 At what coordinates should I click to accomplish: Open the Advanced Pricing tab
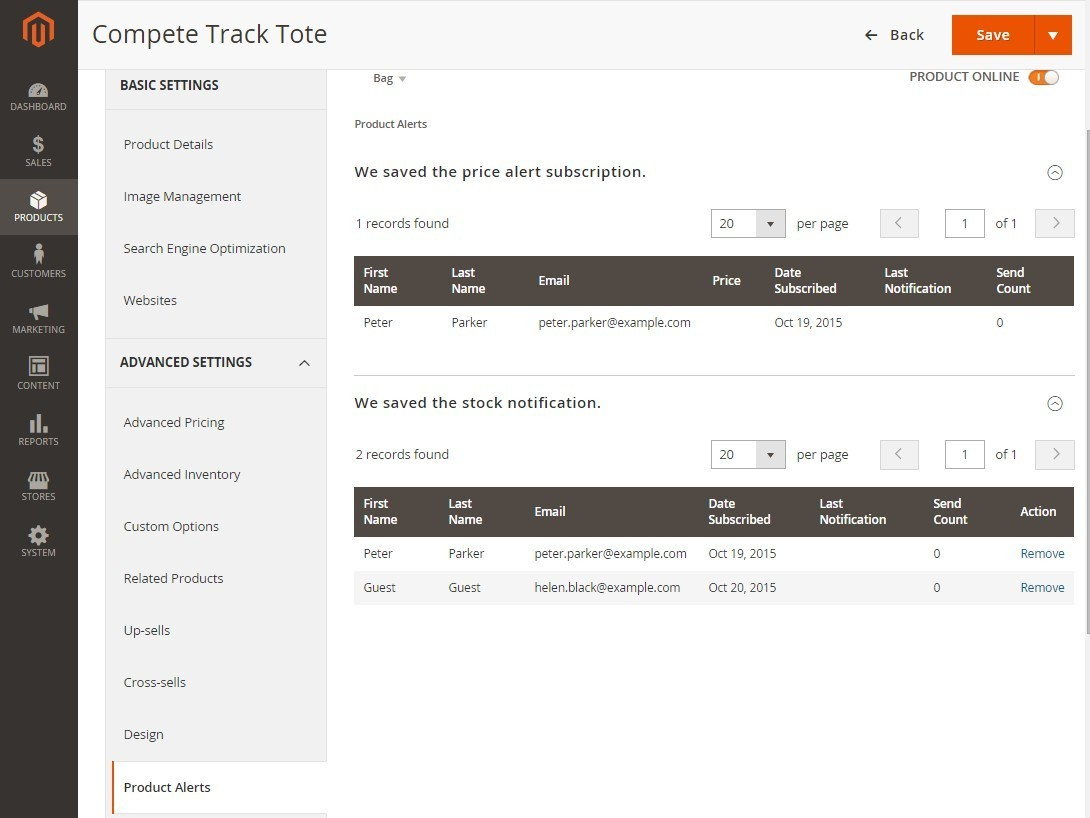(x=174, y=423)
